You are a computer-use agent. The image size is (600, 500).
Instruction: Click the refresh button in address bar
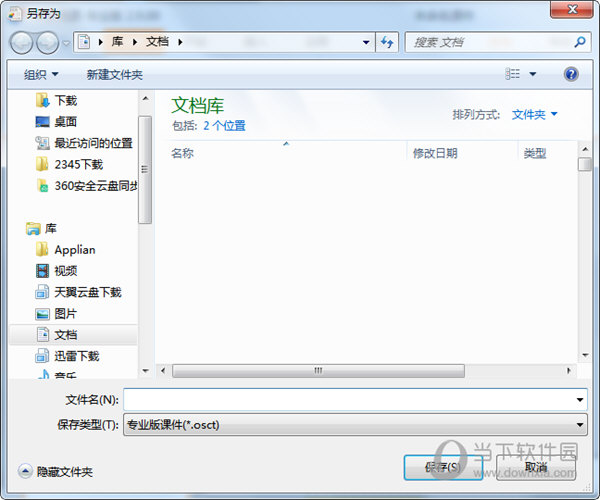point(387,42)
